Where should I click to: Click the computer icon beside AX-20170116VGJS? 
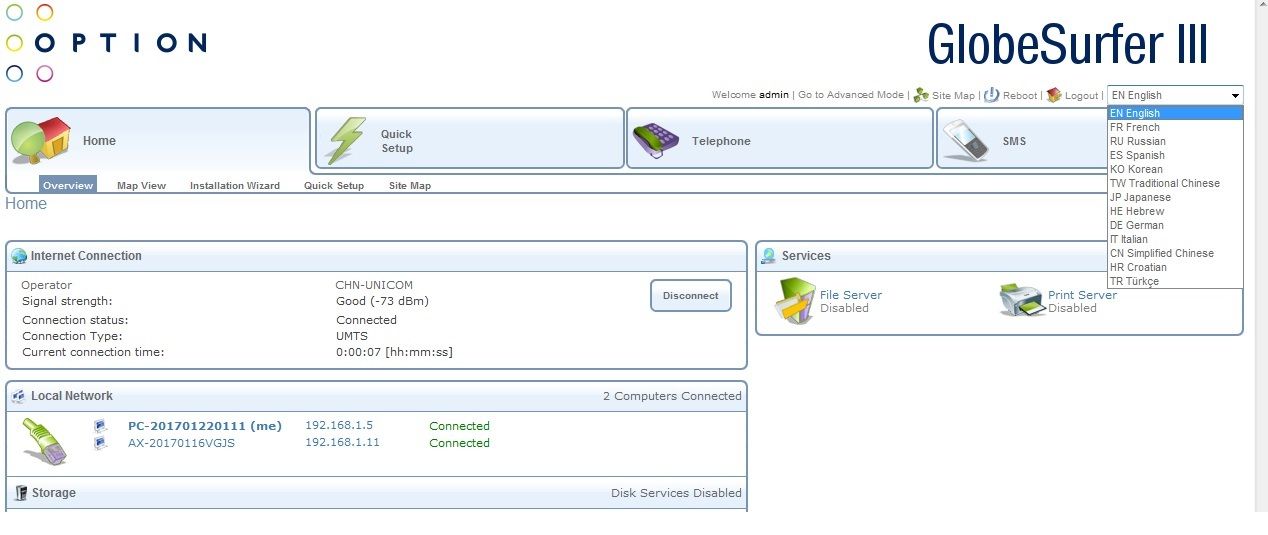pos(101,443)
